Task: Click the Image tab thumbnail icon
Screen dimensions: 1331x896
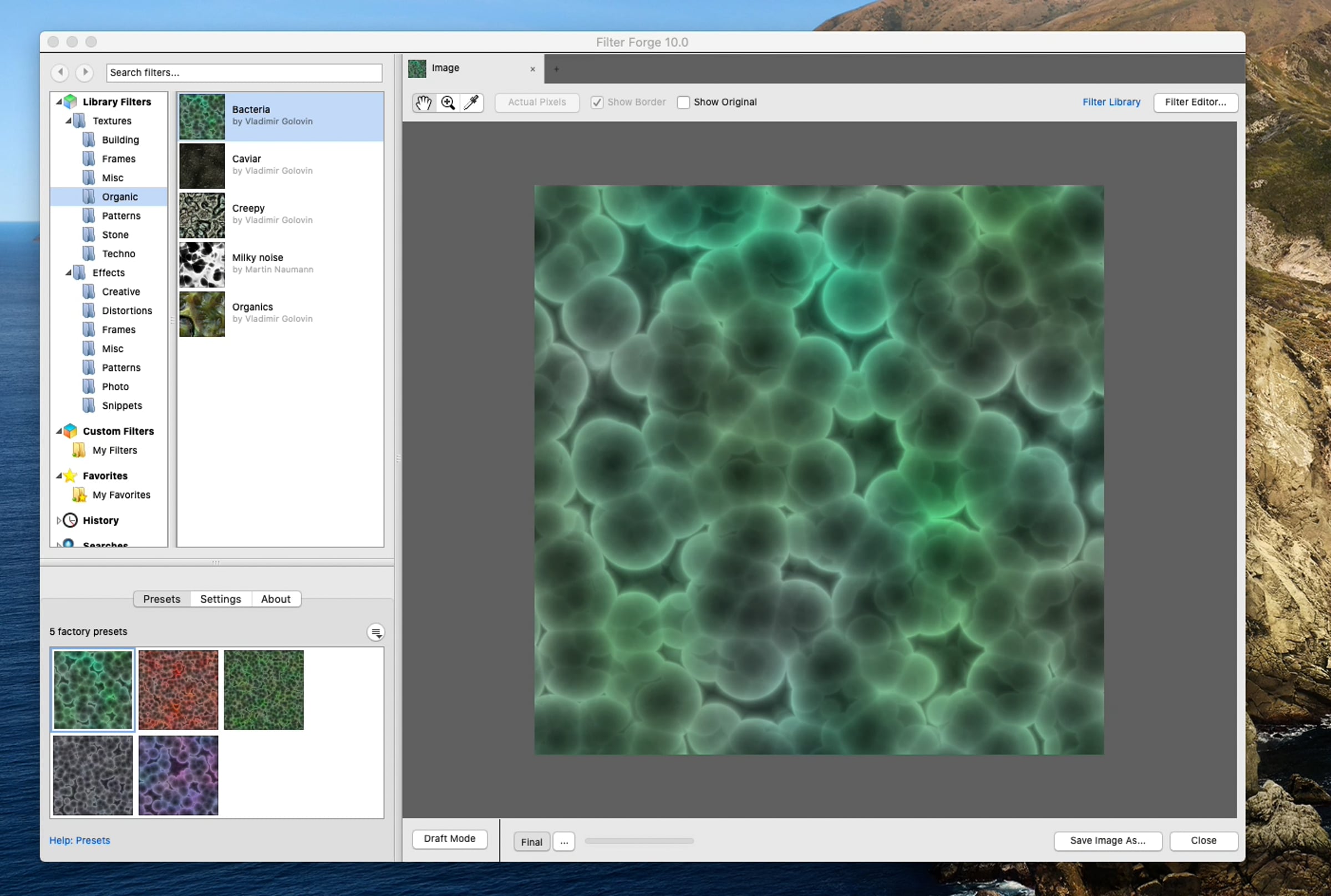Action: (x=417, y=69)
